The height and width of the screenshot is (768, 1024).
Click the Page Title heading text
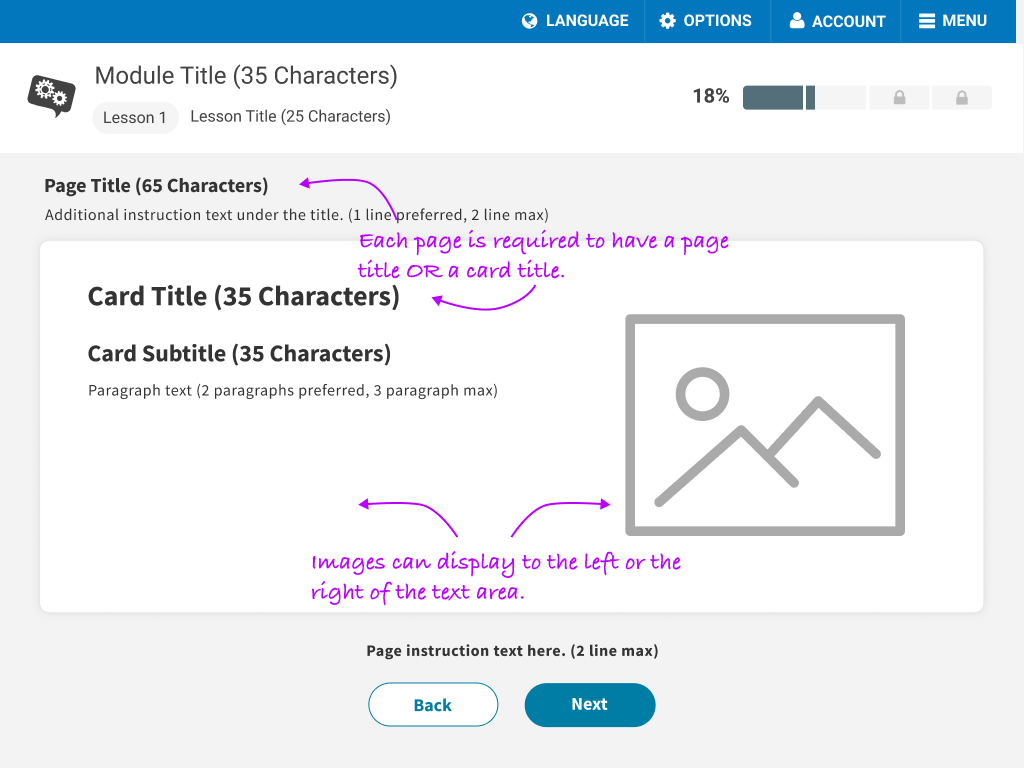pyautogui.click(x=156, y=186)
